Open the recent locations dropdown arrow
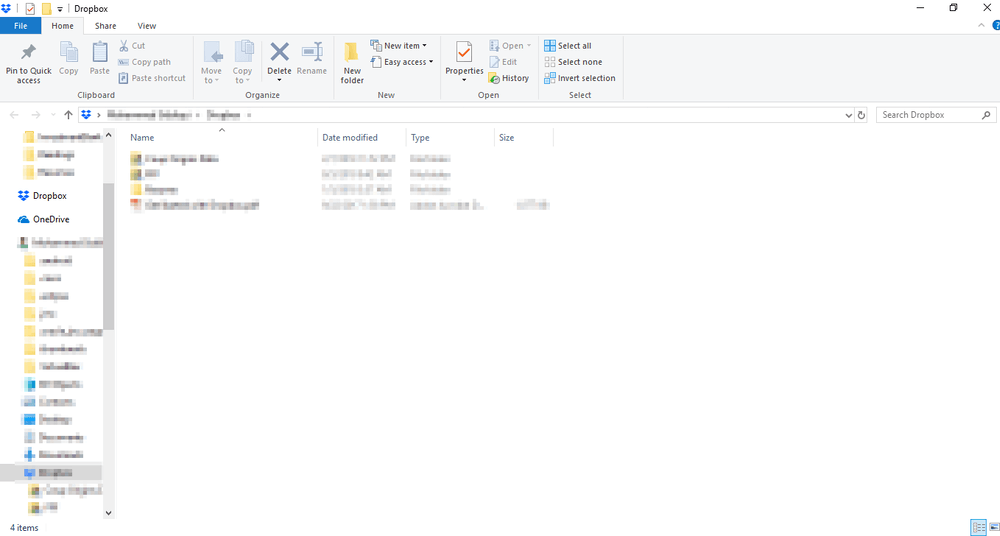 [x=52, y=115]
